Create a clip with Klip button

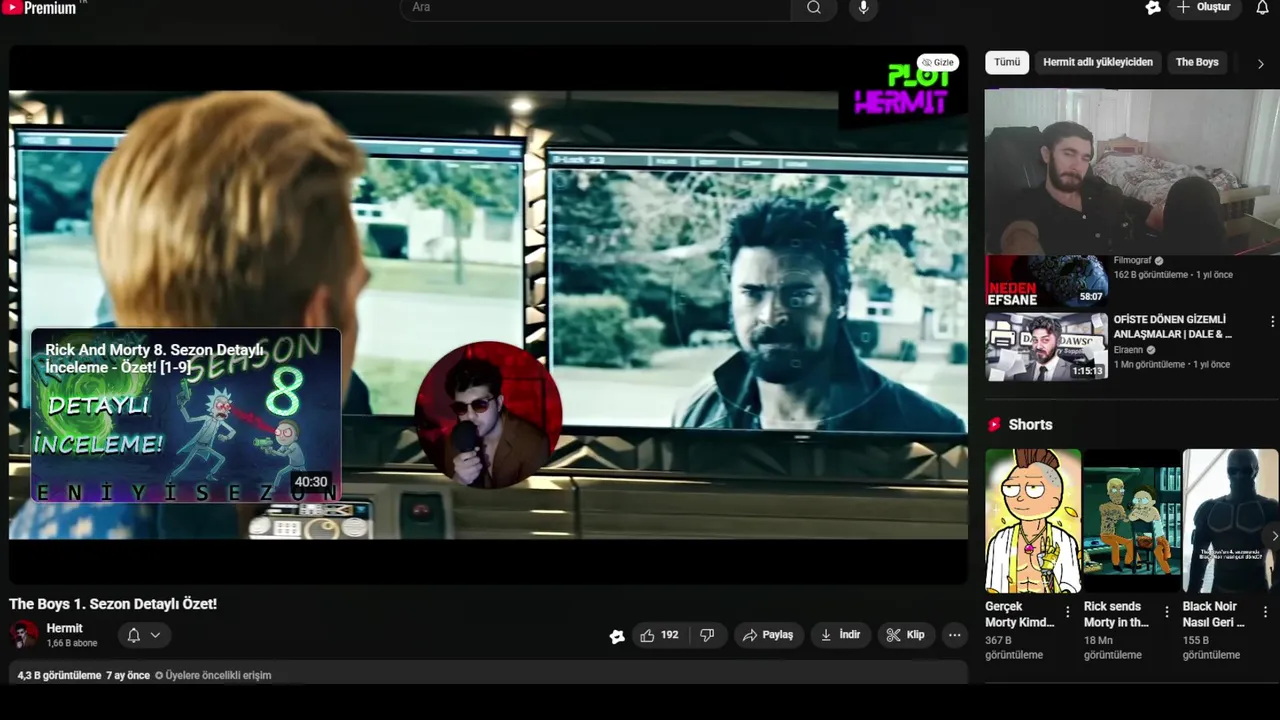[x=905, y=635]
